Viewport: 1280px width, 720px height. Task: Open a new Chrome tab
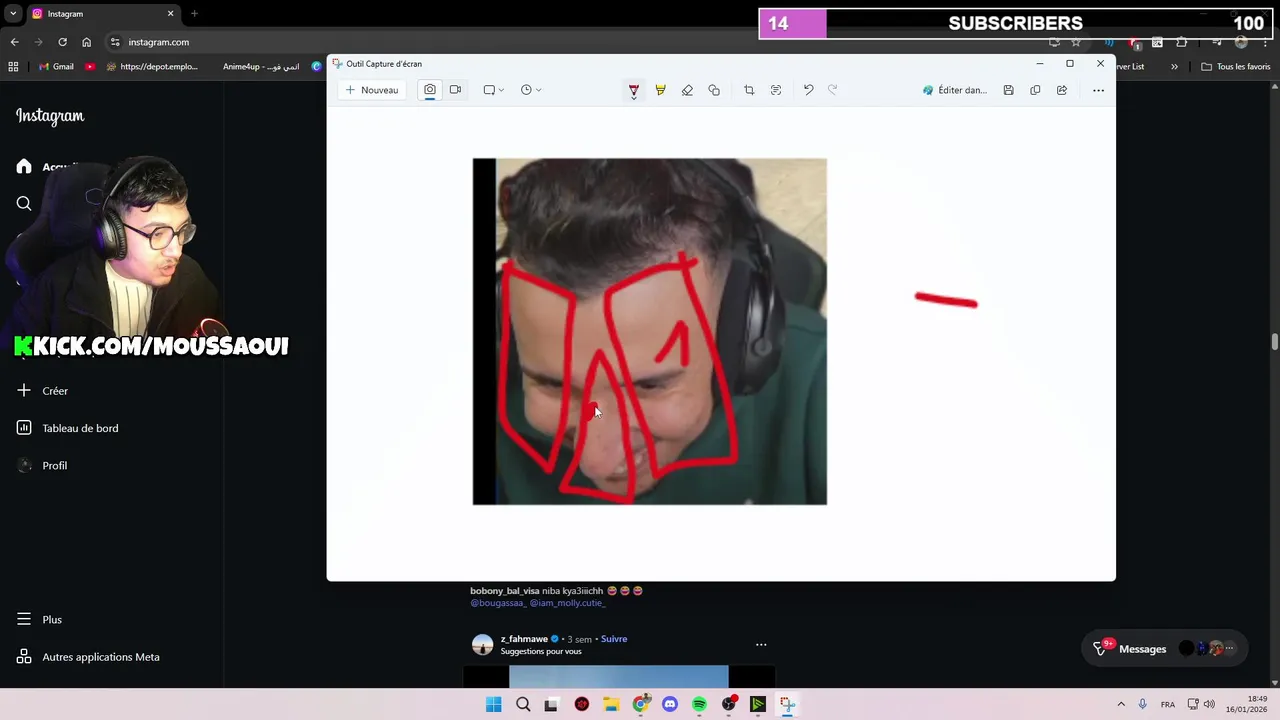194,14
